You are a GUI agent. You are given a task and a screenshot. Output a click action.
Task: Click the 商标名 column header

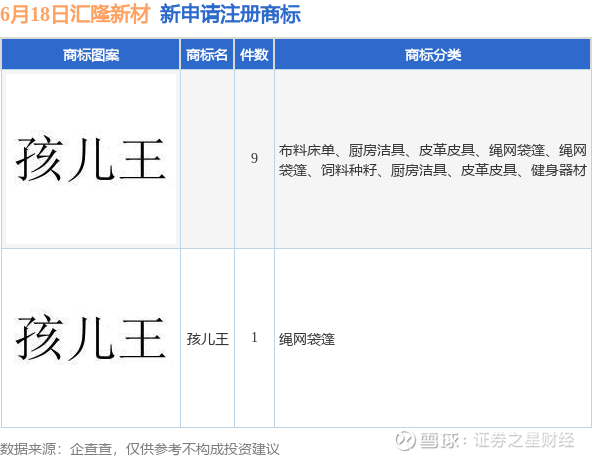(x=207, y=55)
